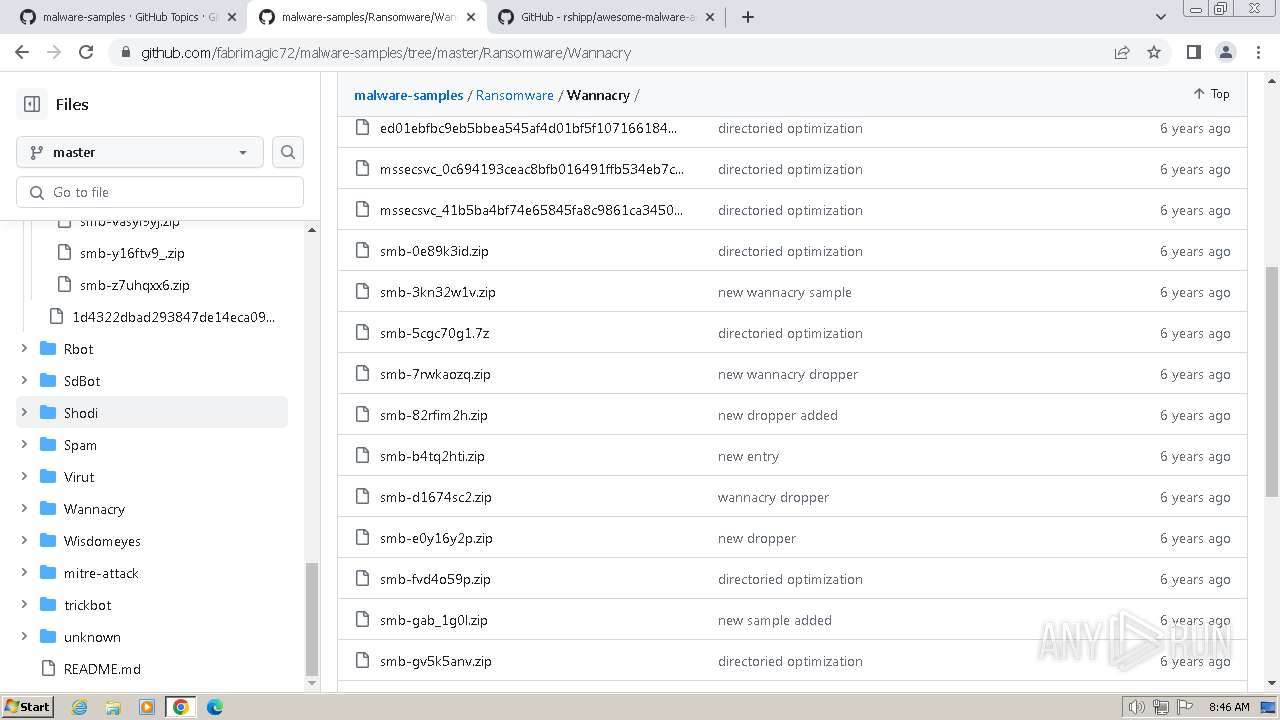This screenshot has height=720, width=1280.
Task: Bookmark this page with the star
Action: click(1154, 53)
